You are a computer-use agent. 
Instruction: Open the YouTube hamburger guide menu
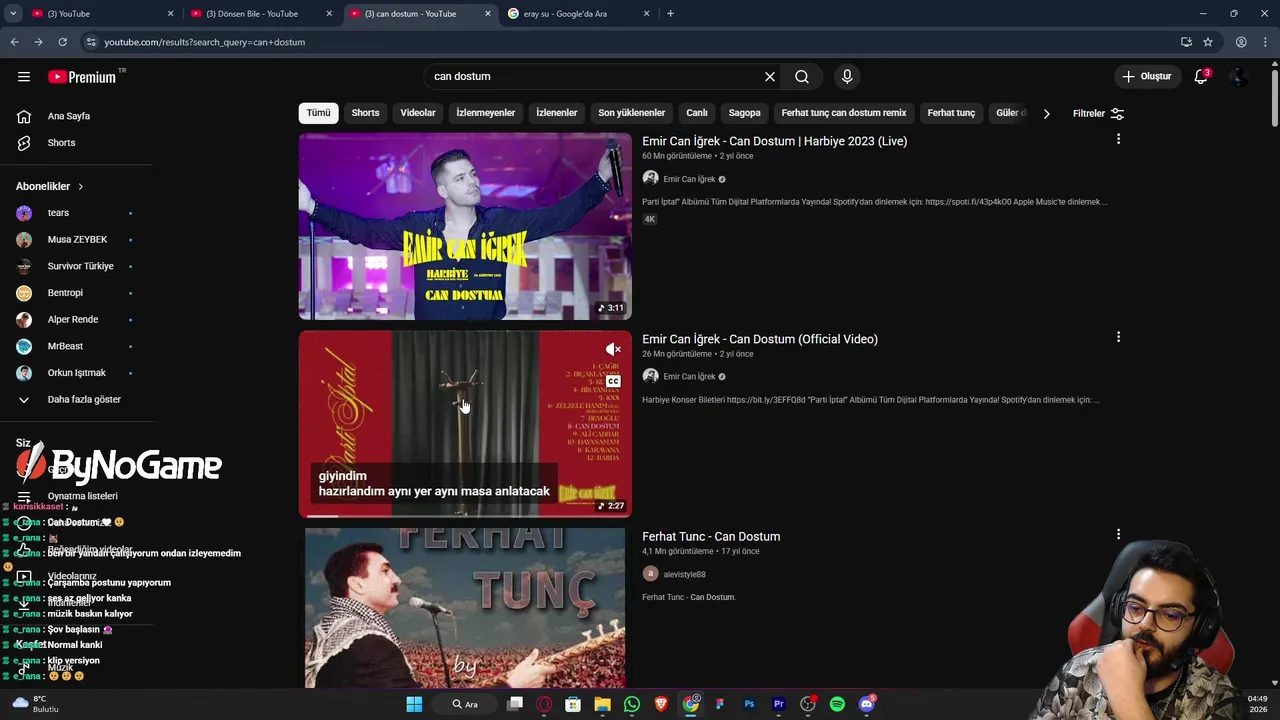24,77
